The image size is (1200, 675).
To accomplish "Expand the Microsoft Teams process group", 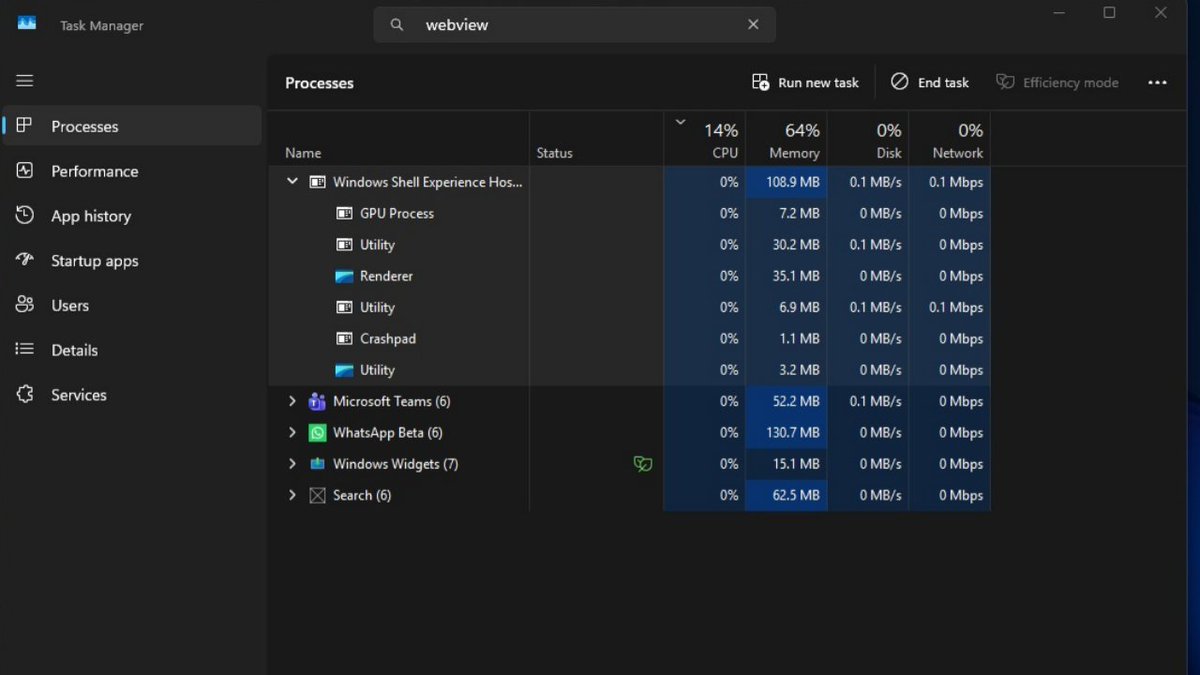I will point(292,401).
